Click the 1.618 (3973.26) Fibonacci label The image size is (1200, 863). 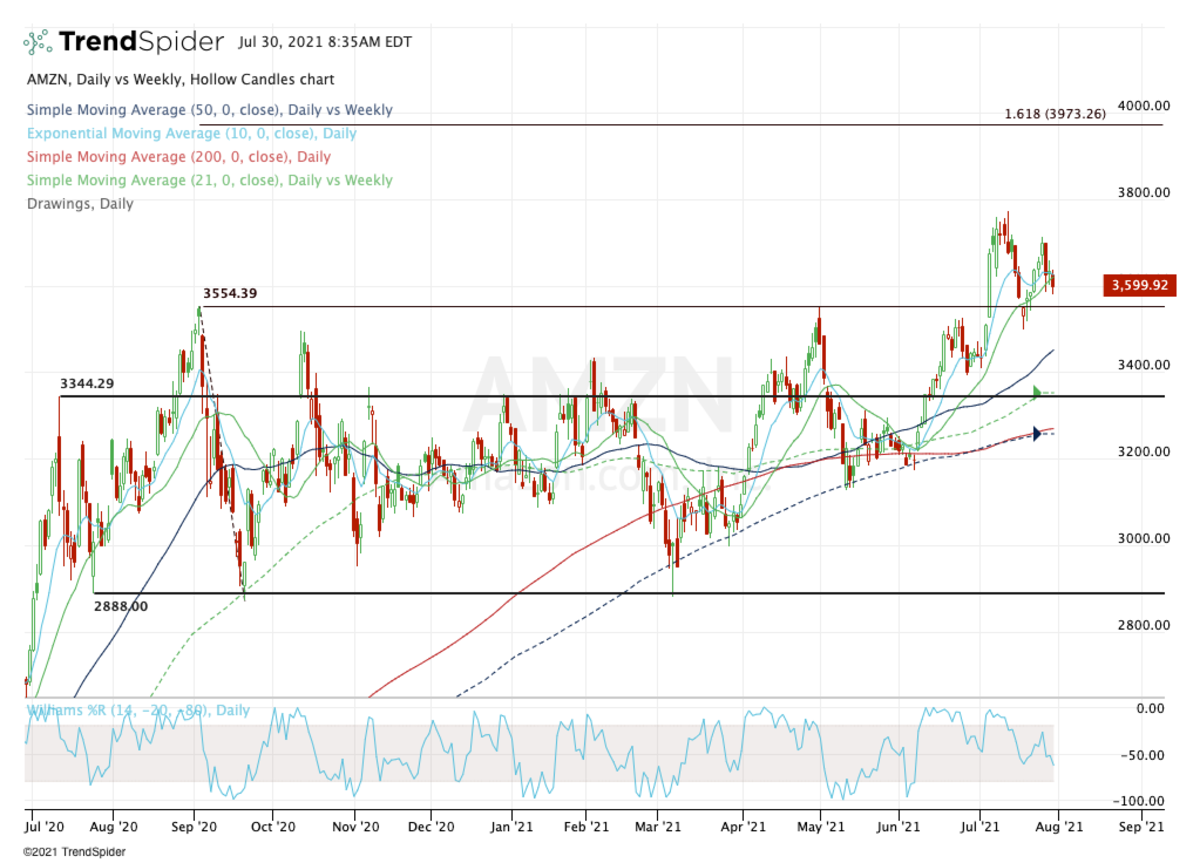[x=1055, y=114]
